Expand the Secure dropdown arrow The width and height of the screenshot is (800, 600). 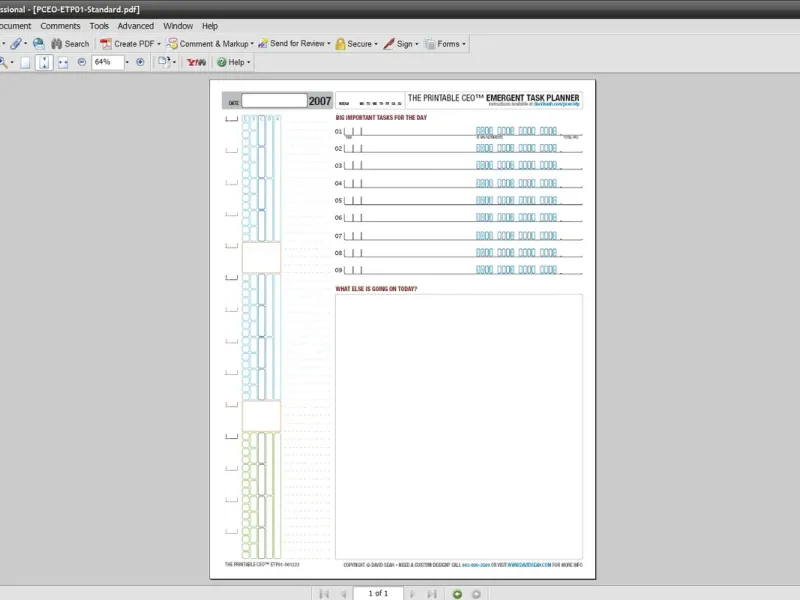pyautogui.click(x=376, y=44)
